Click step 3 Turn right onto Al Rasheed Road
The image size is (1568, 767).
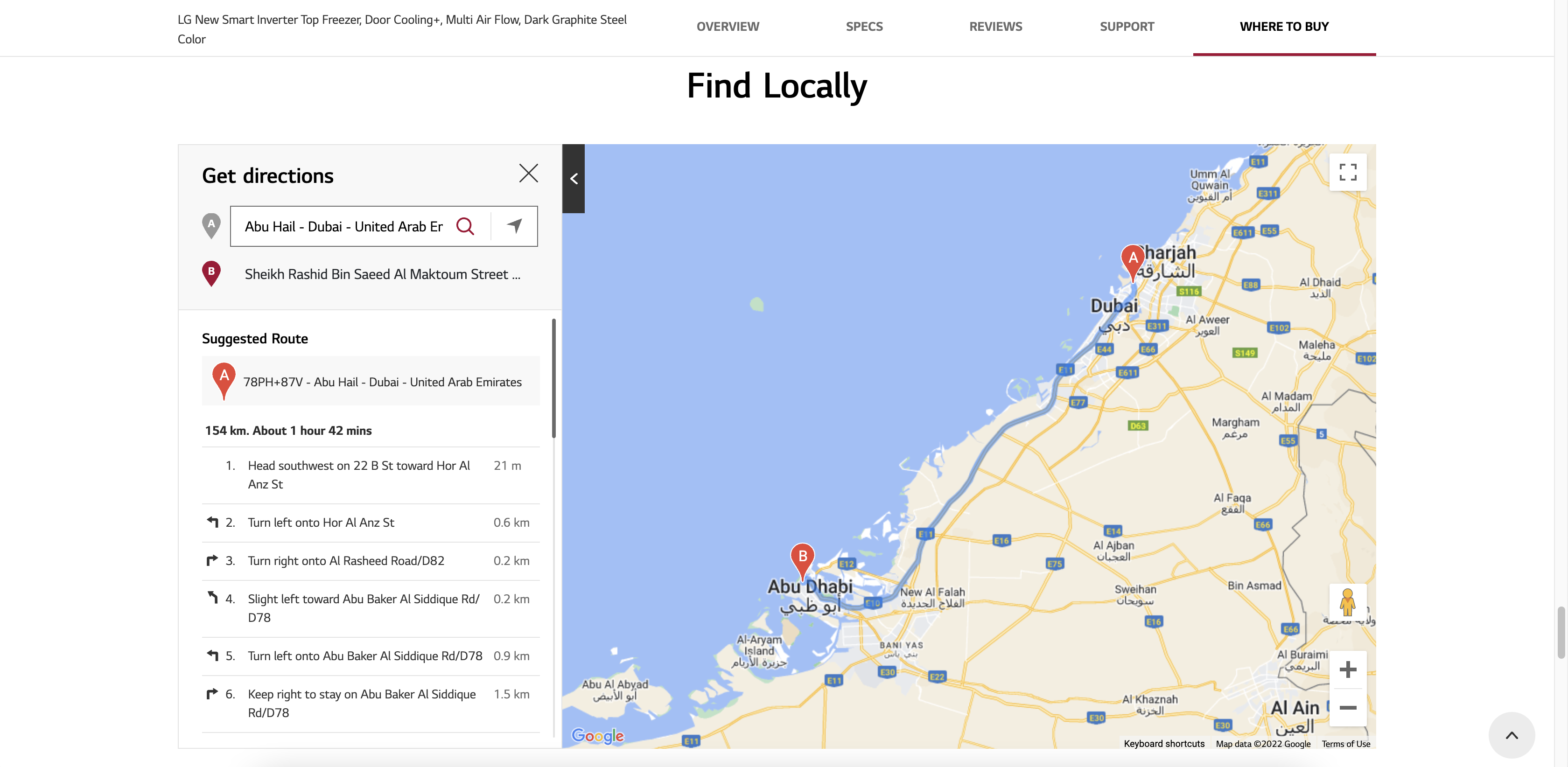[x=371, y=561]
